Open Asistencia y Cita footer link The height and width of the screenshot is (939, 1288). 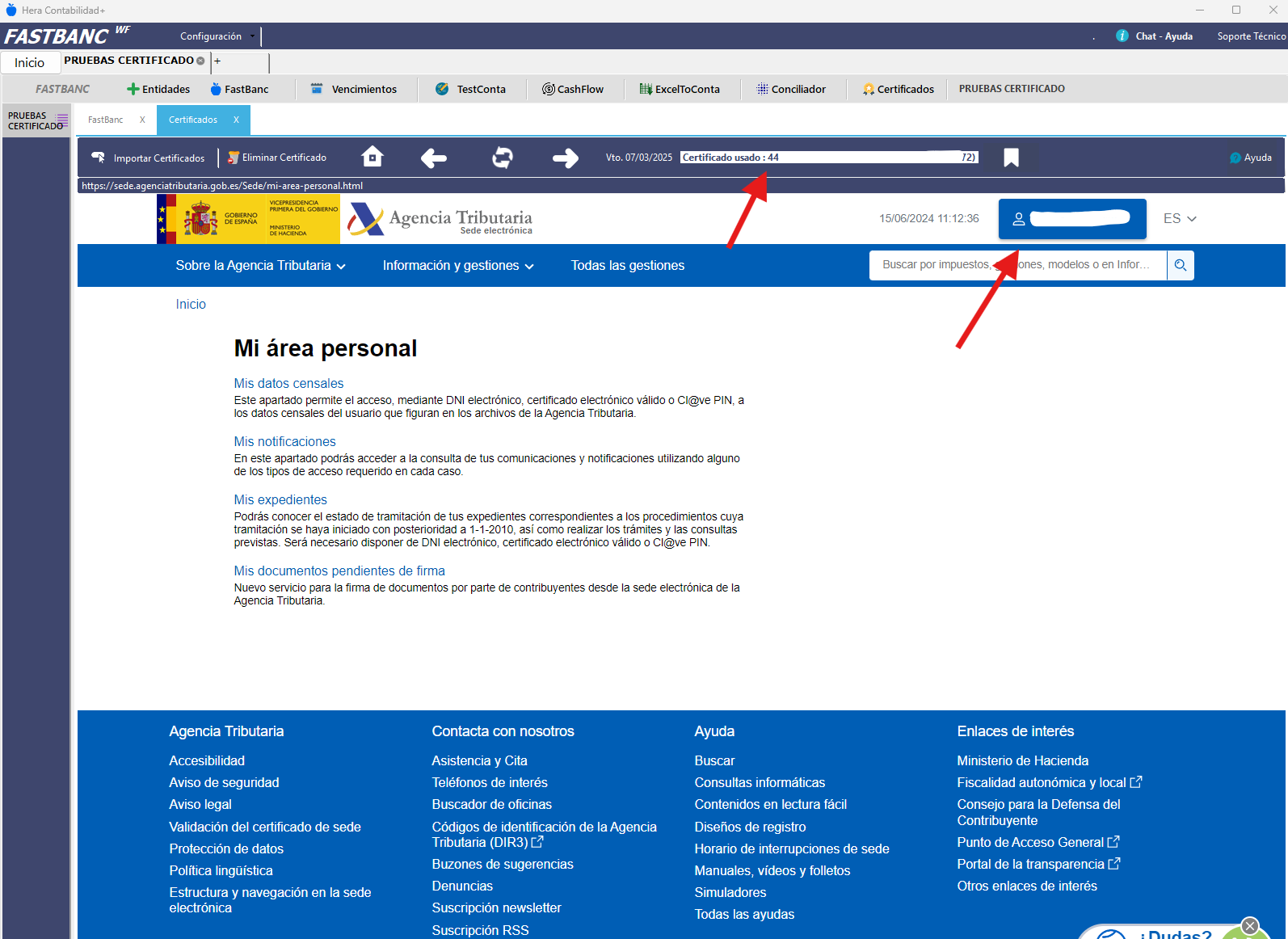click(x=480, y=760)
